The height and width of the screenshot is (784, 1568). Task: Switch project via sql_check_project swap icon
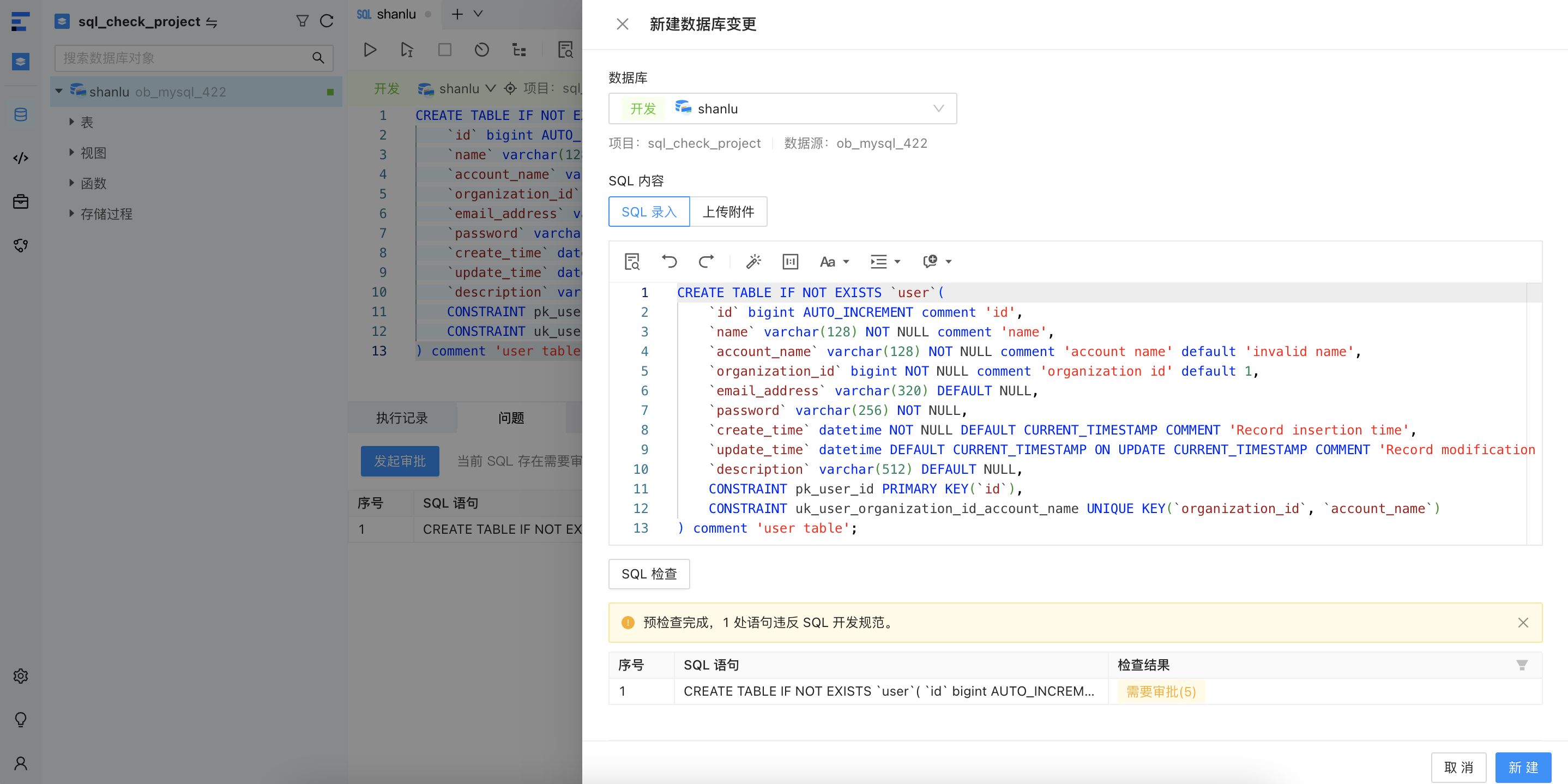212,22
